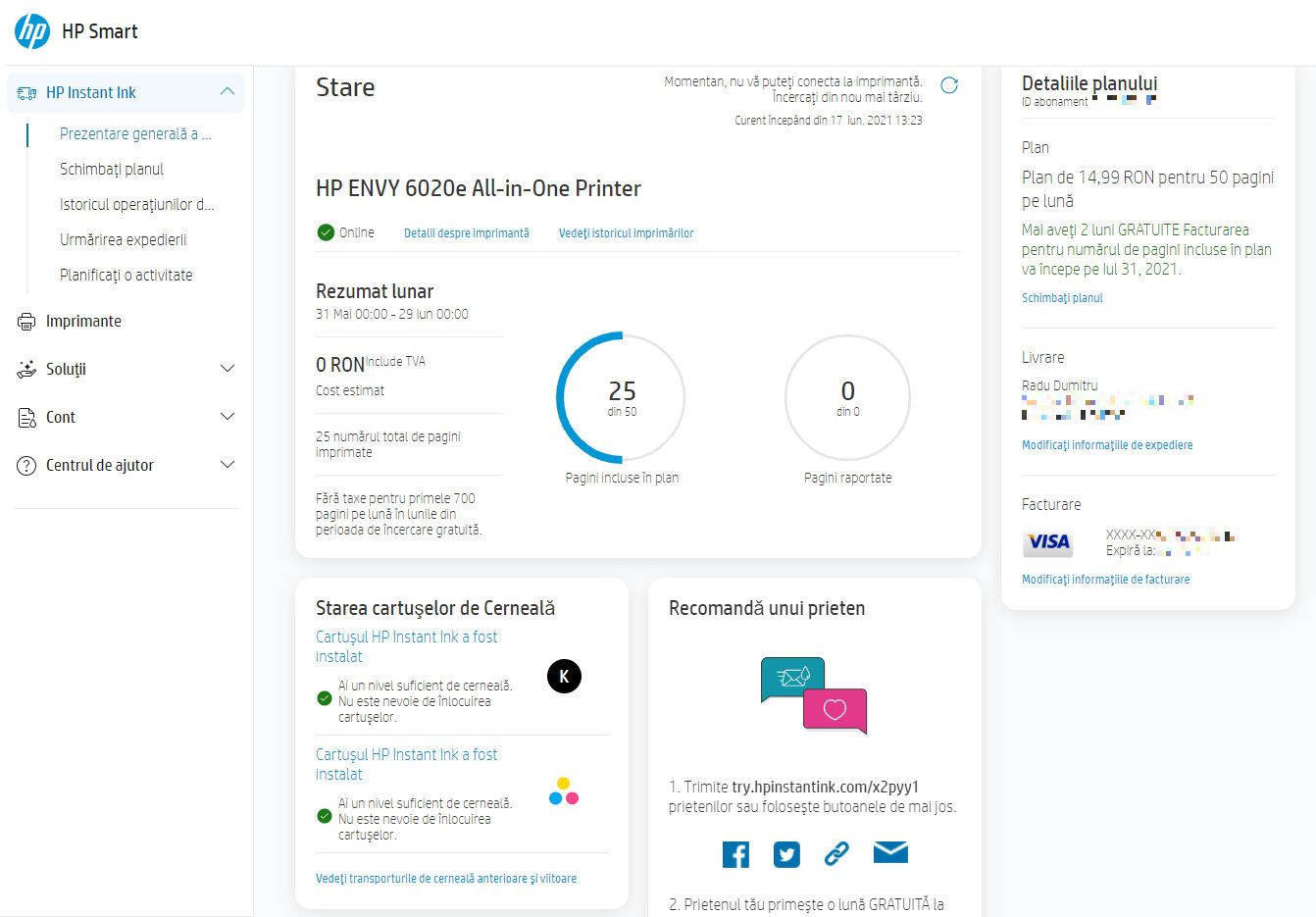The image size is (1316, 917).
Task: Click Modificați informațiile de expediere link
Action: [x=1107, y=445]
